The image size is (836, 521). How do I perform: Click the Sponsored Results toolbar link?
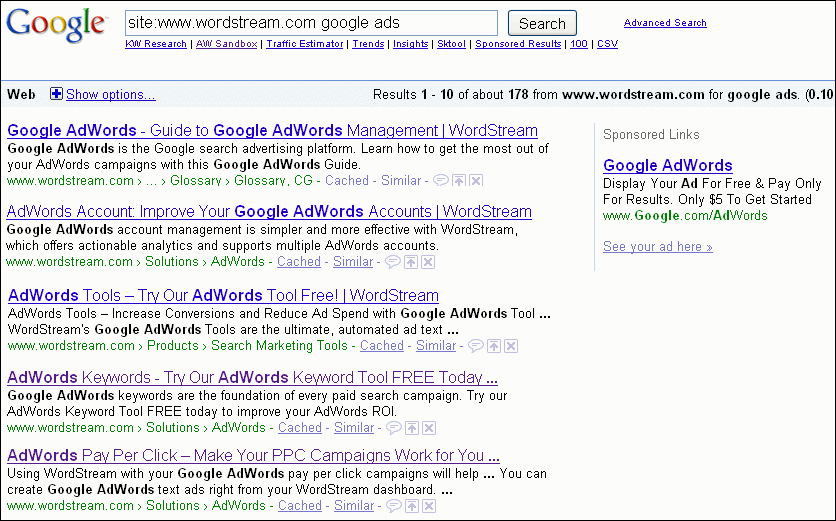[x=518, y=44]
